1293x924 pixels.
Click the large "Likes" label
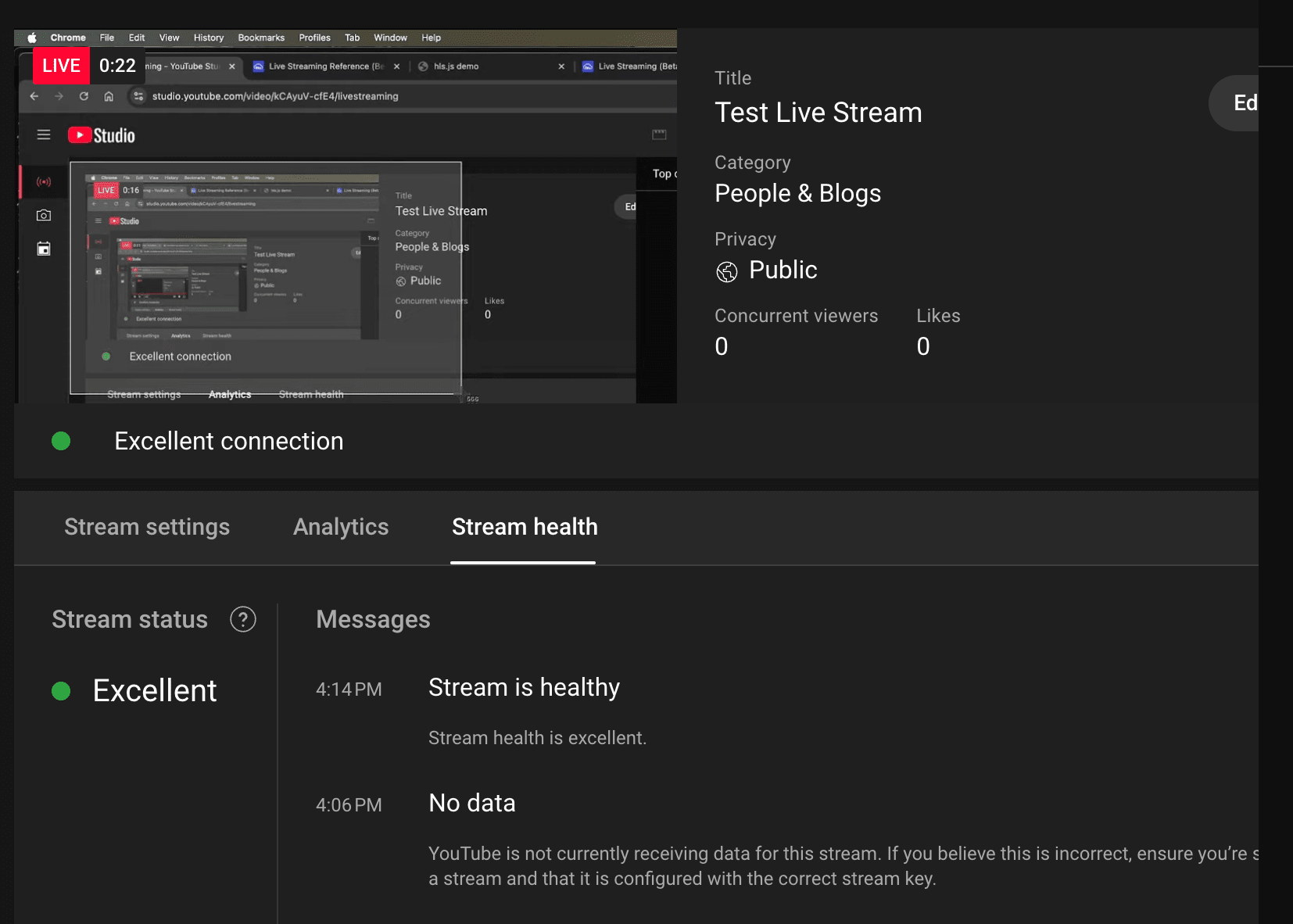click(x=938, y=316)
